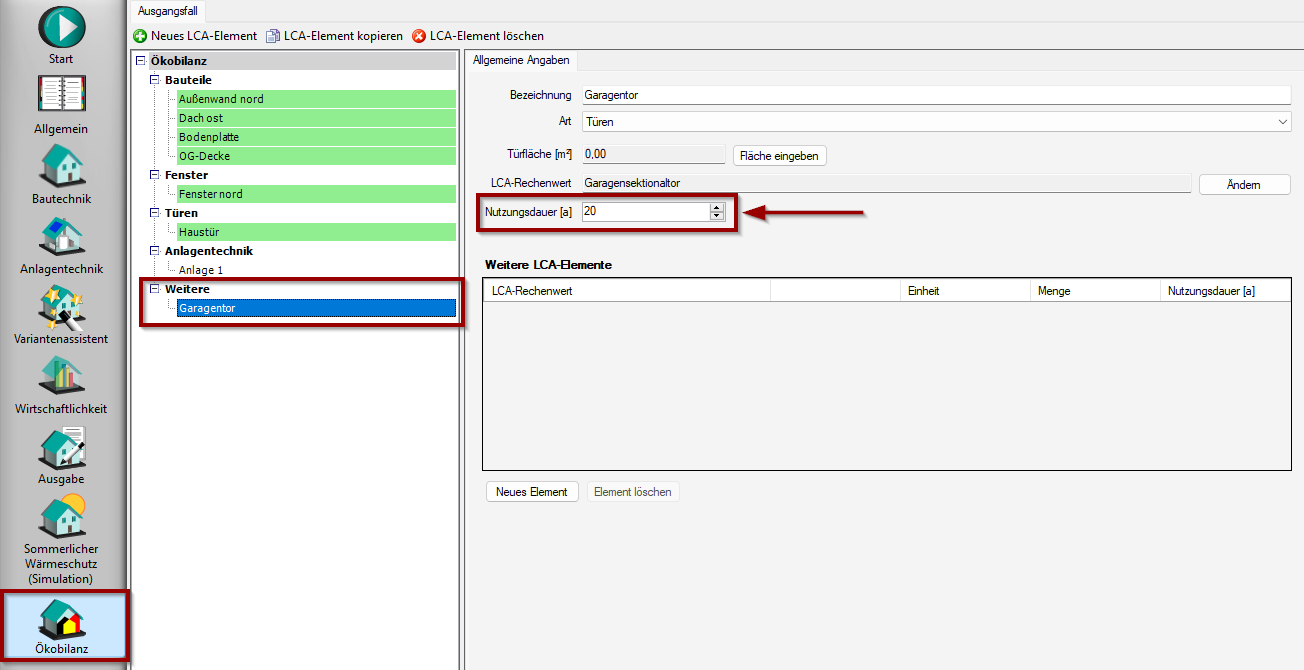Image resolution: width=1304 pixels, height=670 pixels.
Task: Launch the Variantenassistent icon
Action: [x=62, y=307]
